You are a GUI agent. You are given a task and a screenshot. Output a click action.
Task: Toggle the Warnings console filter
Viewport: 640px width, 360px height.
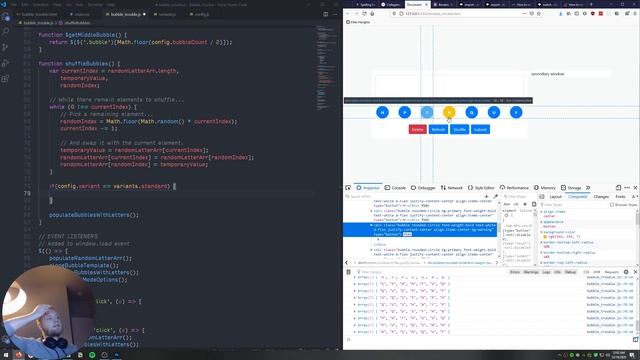click(531, 272)
